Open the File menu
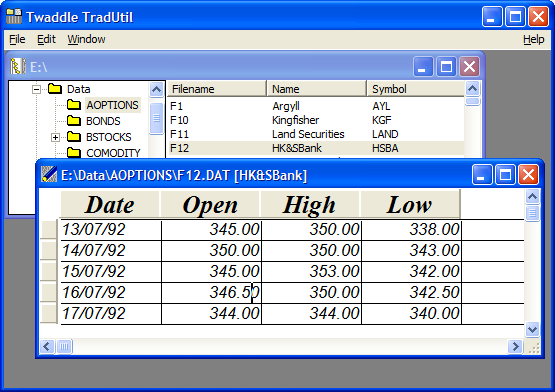 [x=17, y=39]
